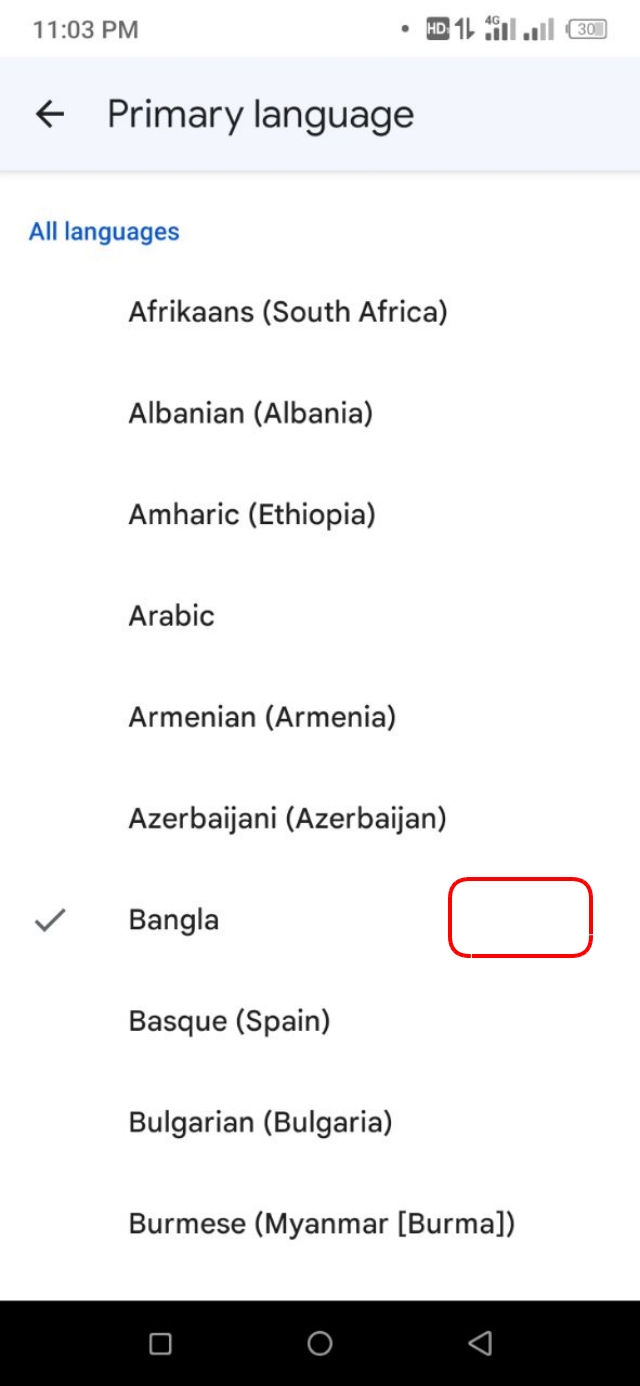This screenshot has width=640, height=1386.
Task: Select Arabic as primary language
Action: 170,615
